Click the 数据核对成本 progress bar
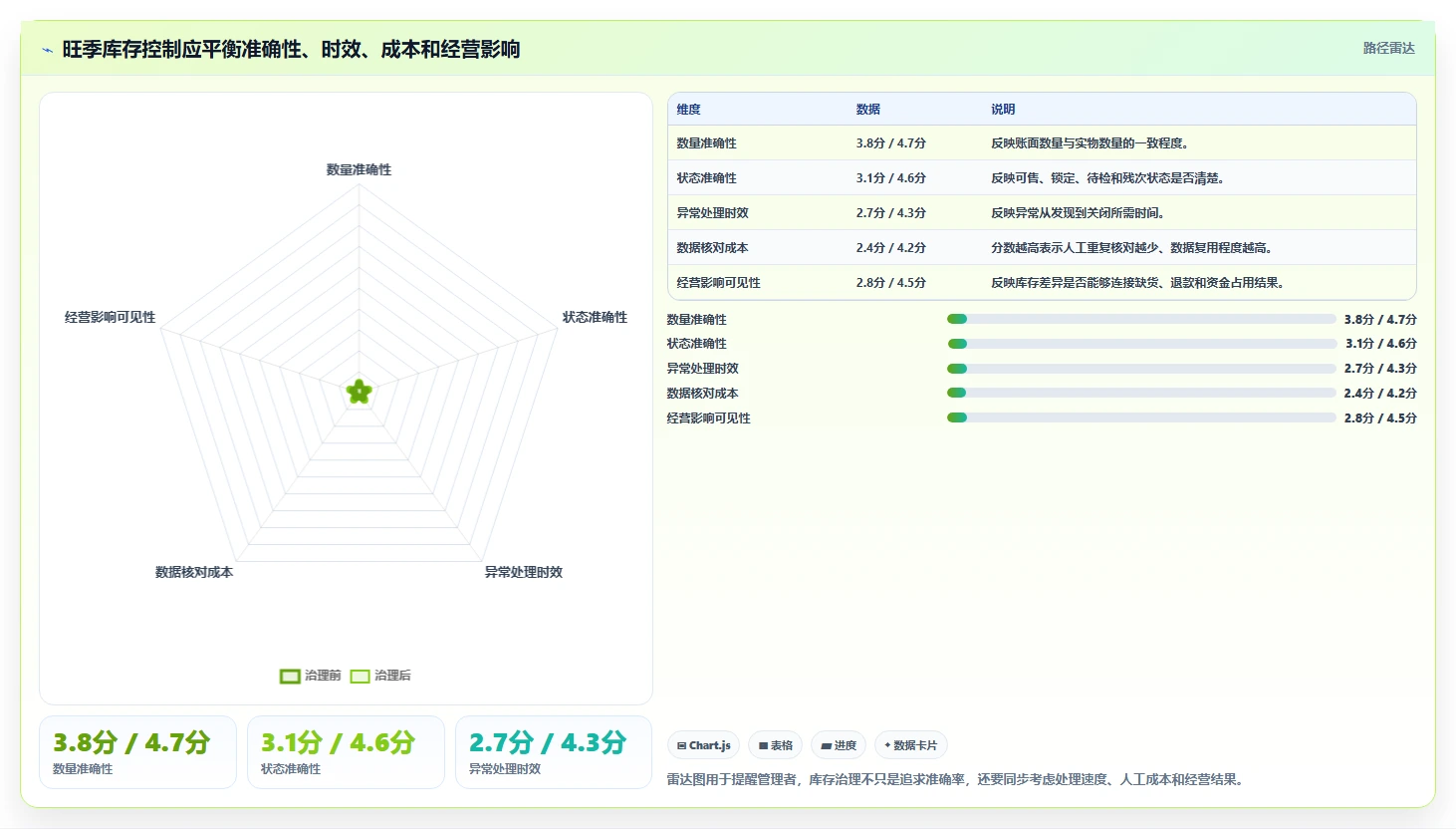 point(1141,393)
